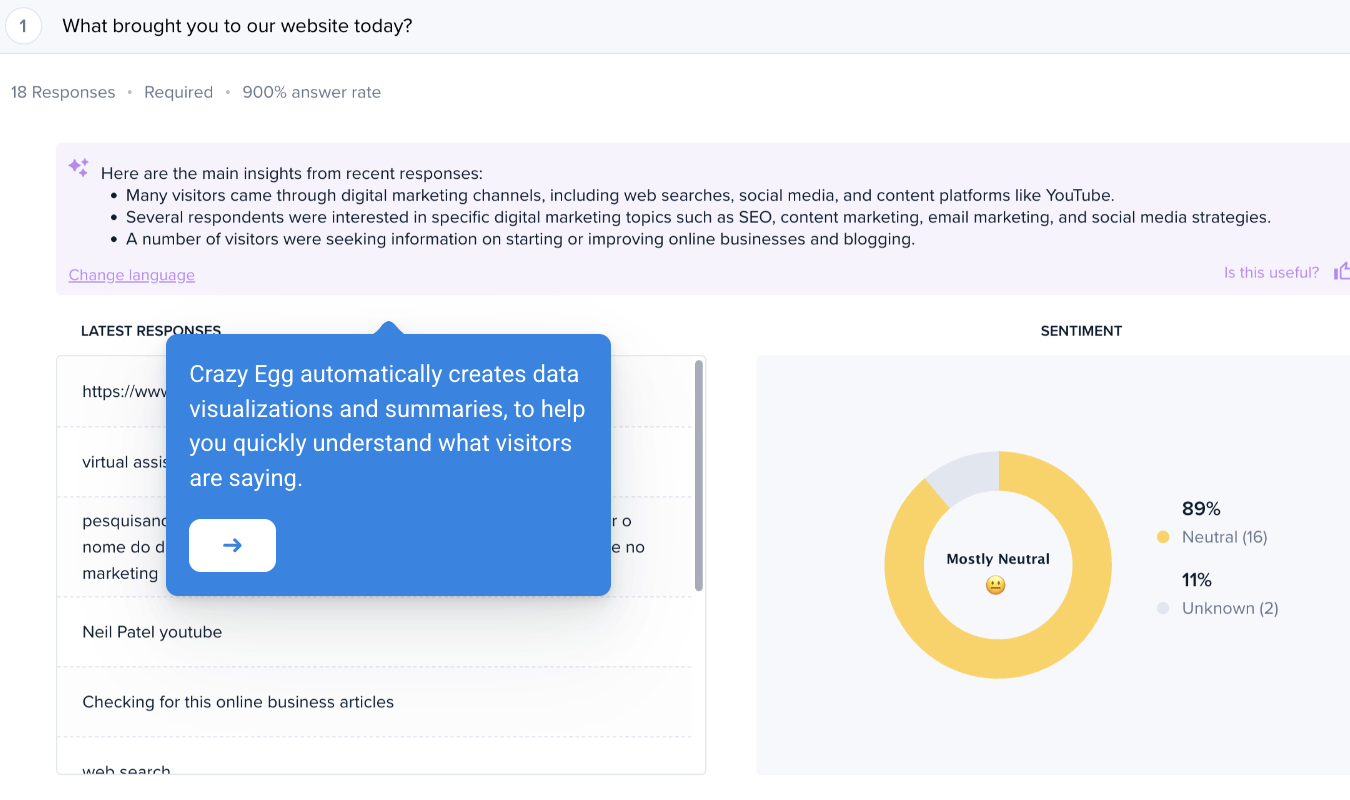Click the "18 Responses" count
This screenshot has width=1350, height=800.
63,92
